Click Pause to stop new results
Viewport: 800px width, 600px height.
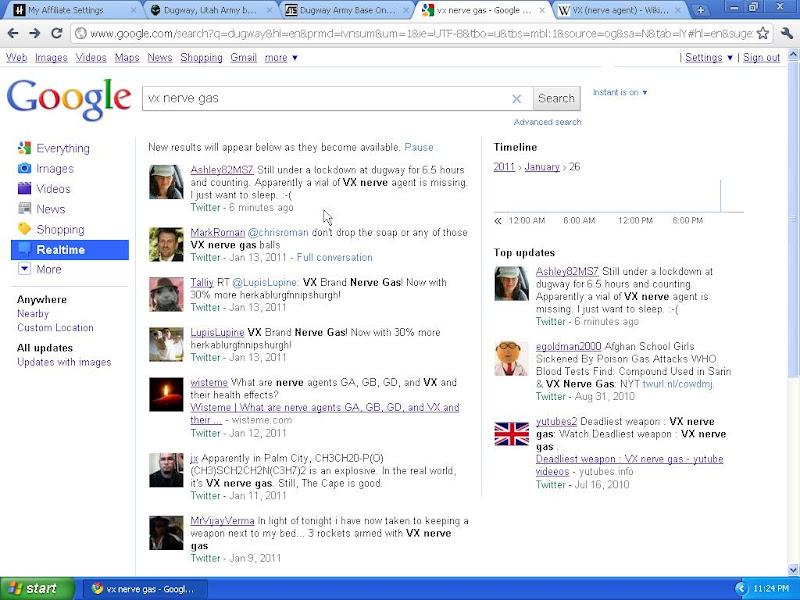tap(419, 147)
